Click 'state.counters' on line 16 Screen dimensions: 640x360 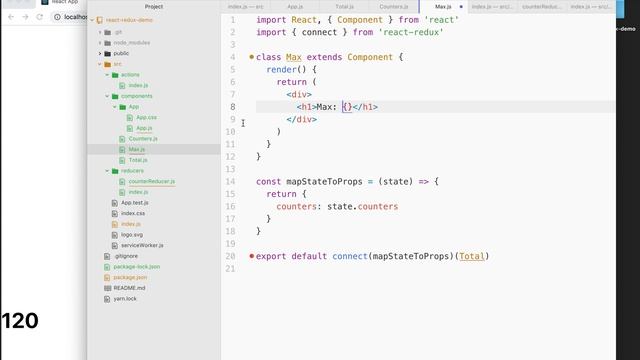point(362,207)
